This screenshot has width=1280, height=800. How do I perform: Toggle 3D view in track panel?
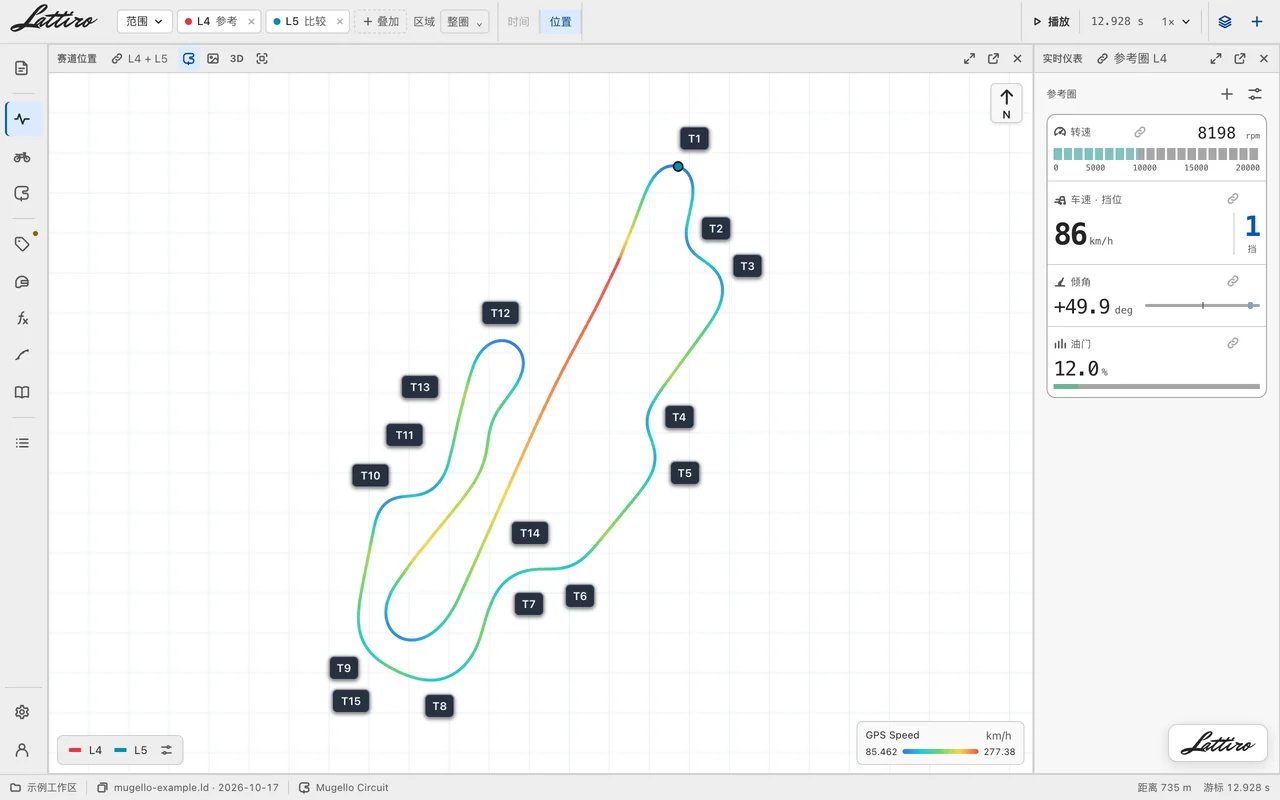tap(237, 59)
